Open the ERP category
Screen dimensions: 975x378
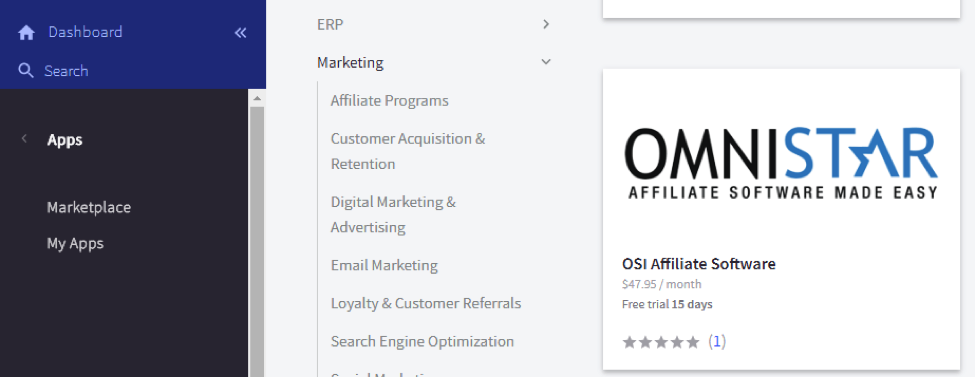[330, 24]
